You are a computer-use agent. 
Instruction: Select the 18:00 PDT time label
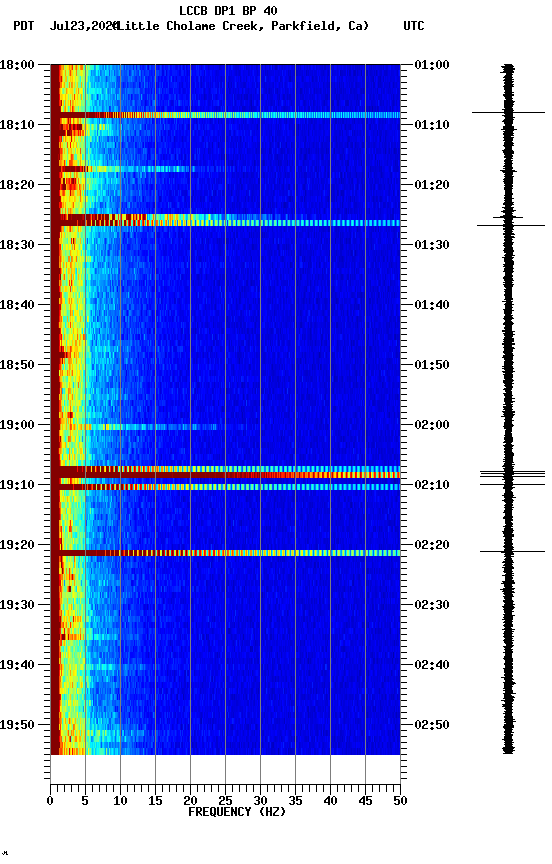pyautogui.click(x=17, y=65)
